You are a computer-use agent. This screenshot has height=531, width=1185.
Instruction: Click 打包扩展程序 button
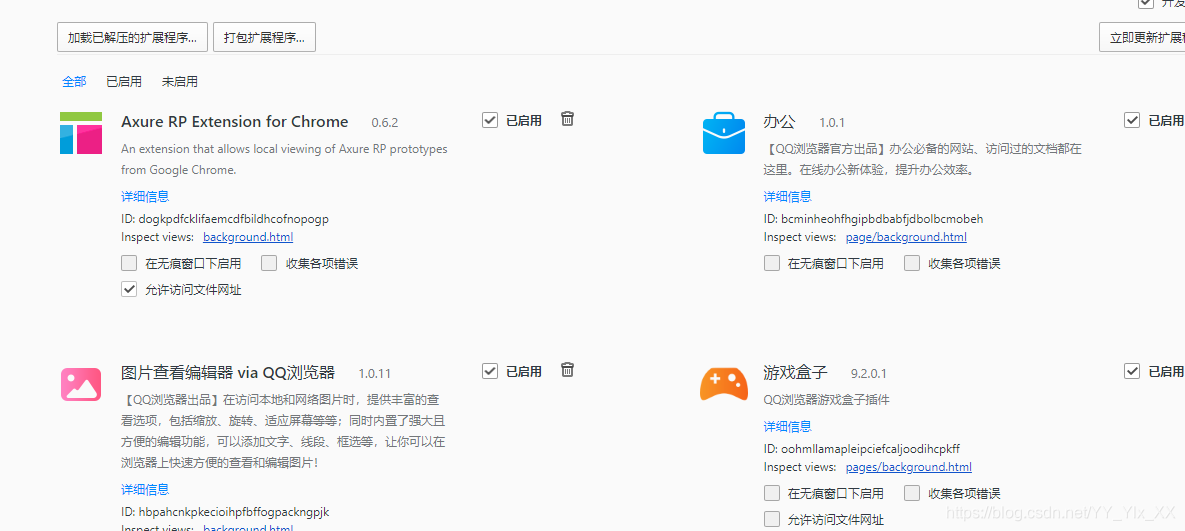pyautogui.click(x=265, y=37)
